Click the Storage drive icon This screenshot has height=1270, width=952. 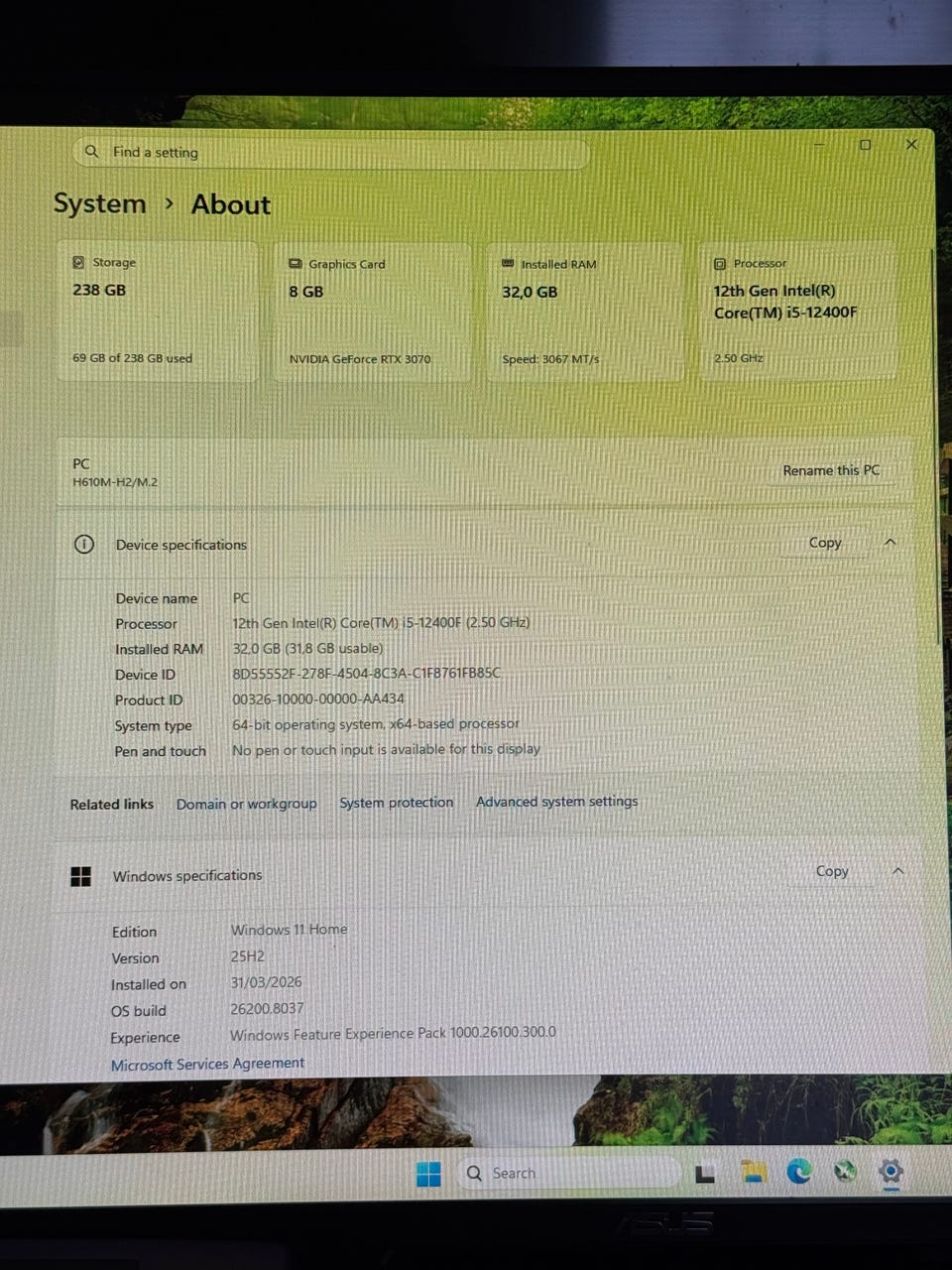point(78,263)
